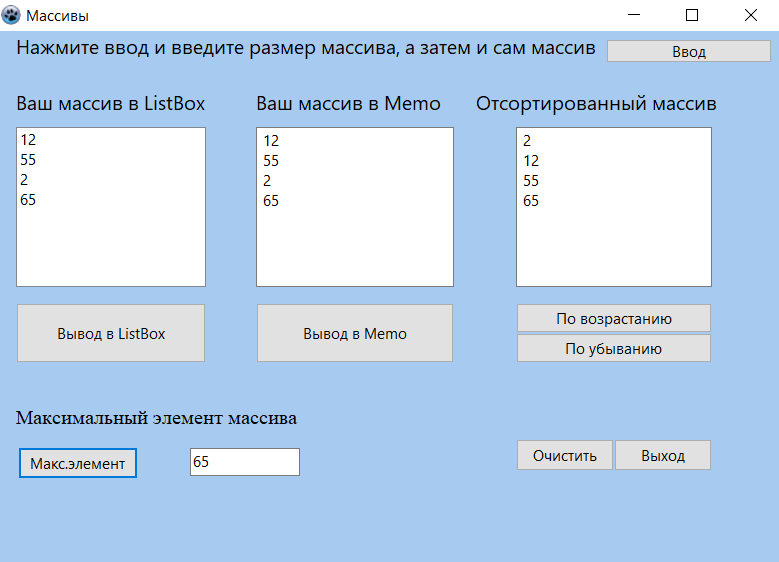
Task: Find maximum with Макс.элемент button
Action: pyautogui.click(x=78, y=463)
